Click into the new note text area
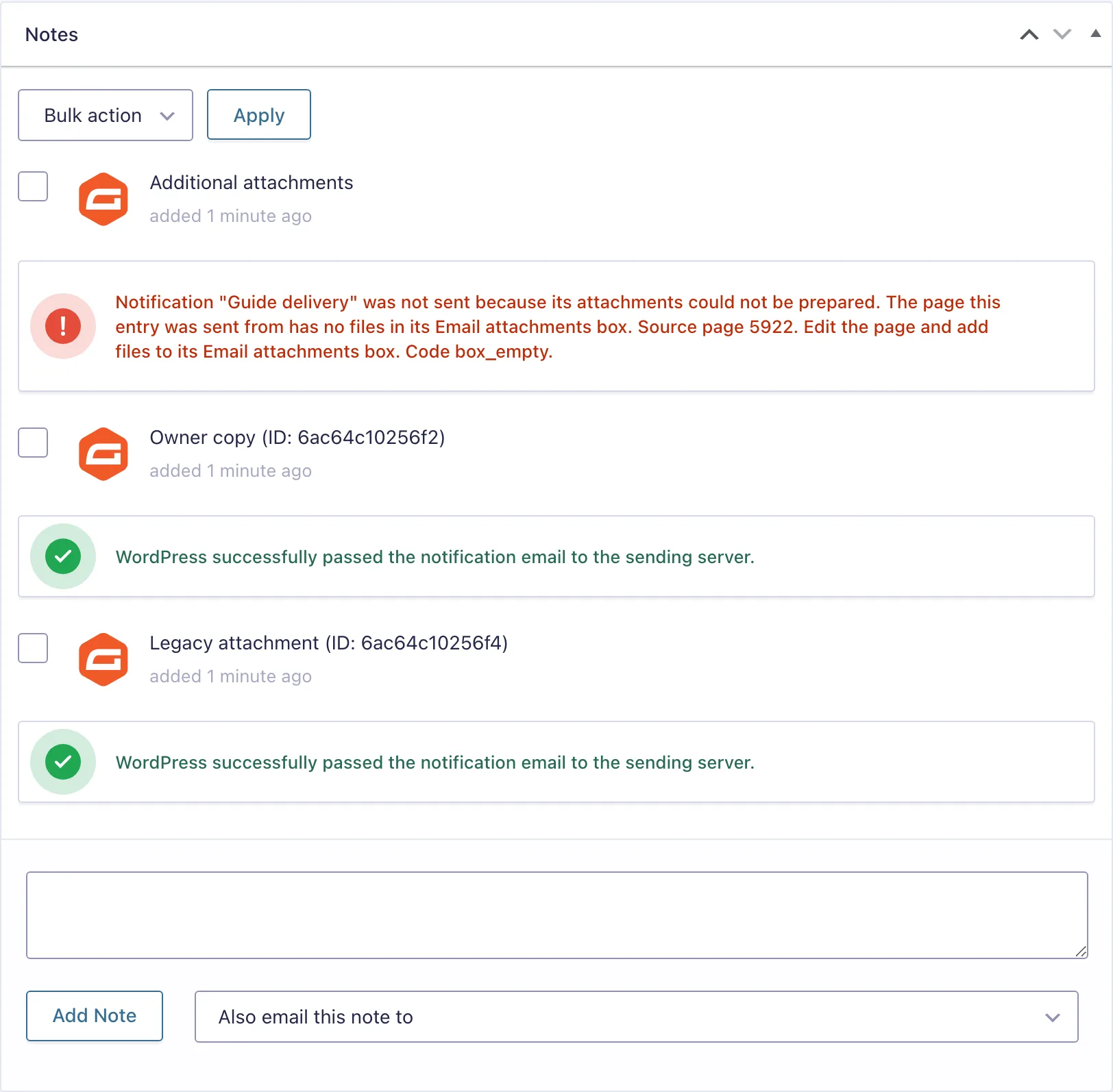The height and width of the screenshot is (1092, 1113). coord(557,915)
